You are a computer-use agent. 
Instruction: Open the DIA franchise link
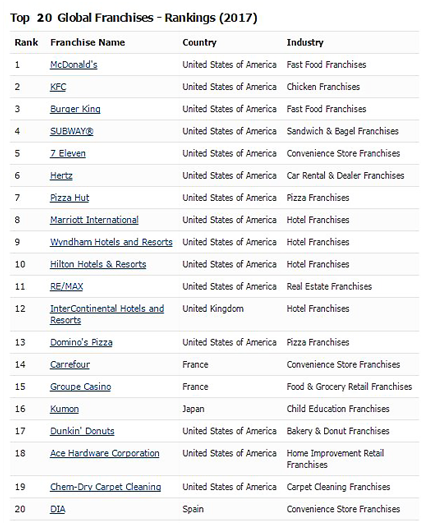coord(57,509)
